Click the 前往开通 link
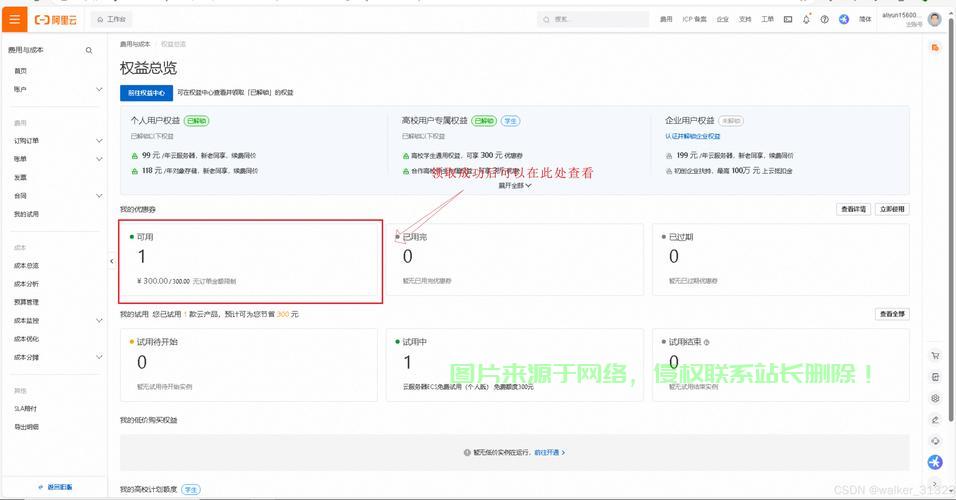 pyautogui.click(x=550, y=453)
